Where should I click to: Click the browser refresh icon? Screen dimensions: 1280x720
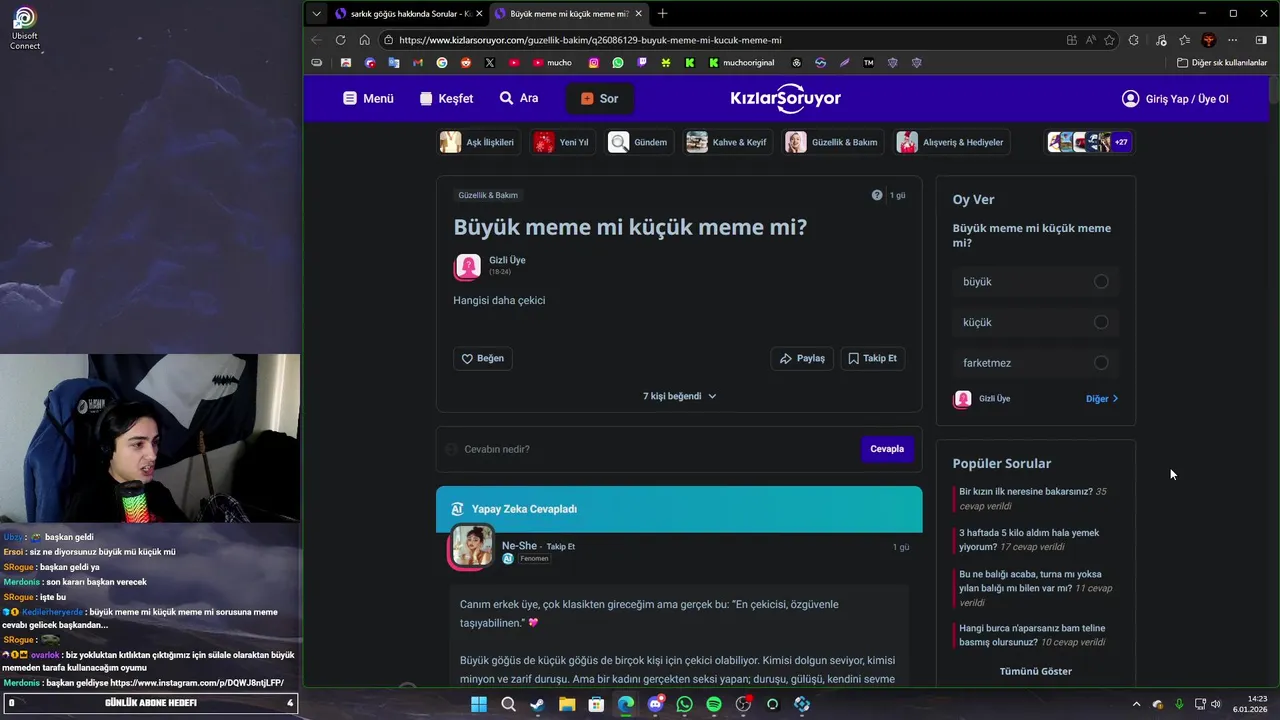point(340,40)
